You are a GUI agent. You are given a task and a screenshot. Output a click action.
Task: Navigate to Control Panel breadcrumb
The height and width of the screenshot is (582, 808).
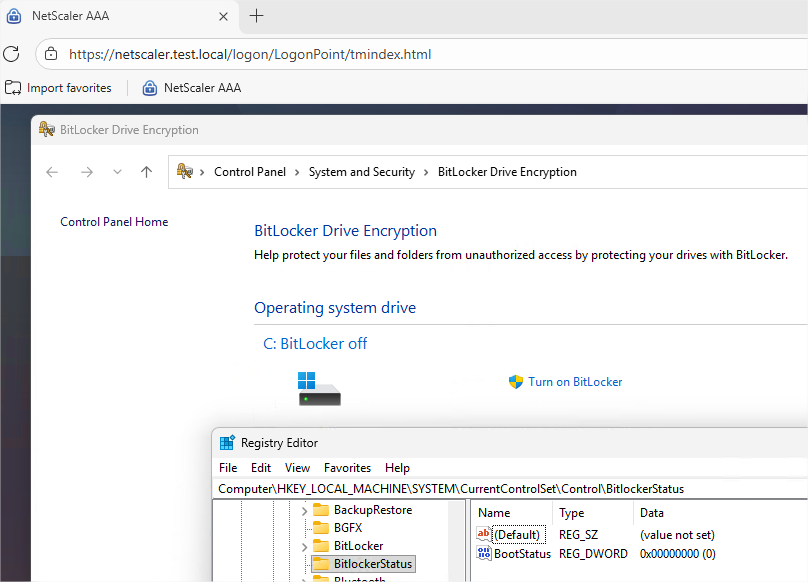250,172
